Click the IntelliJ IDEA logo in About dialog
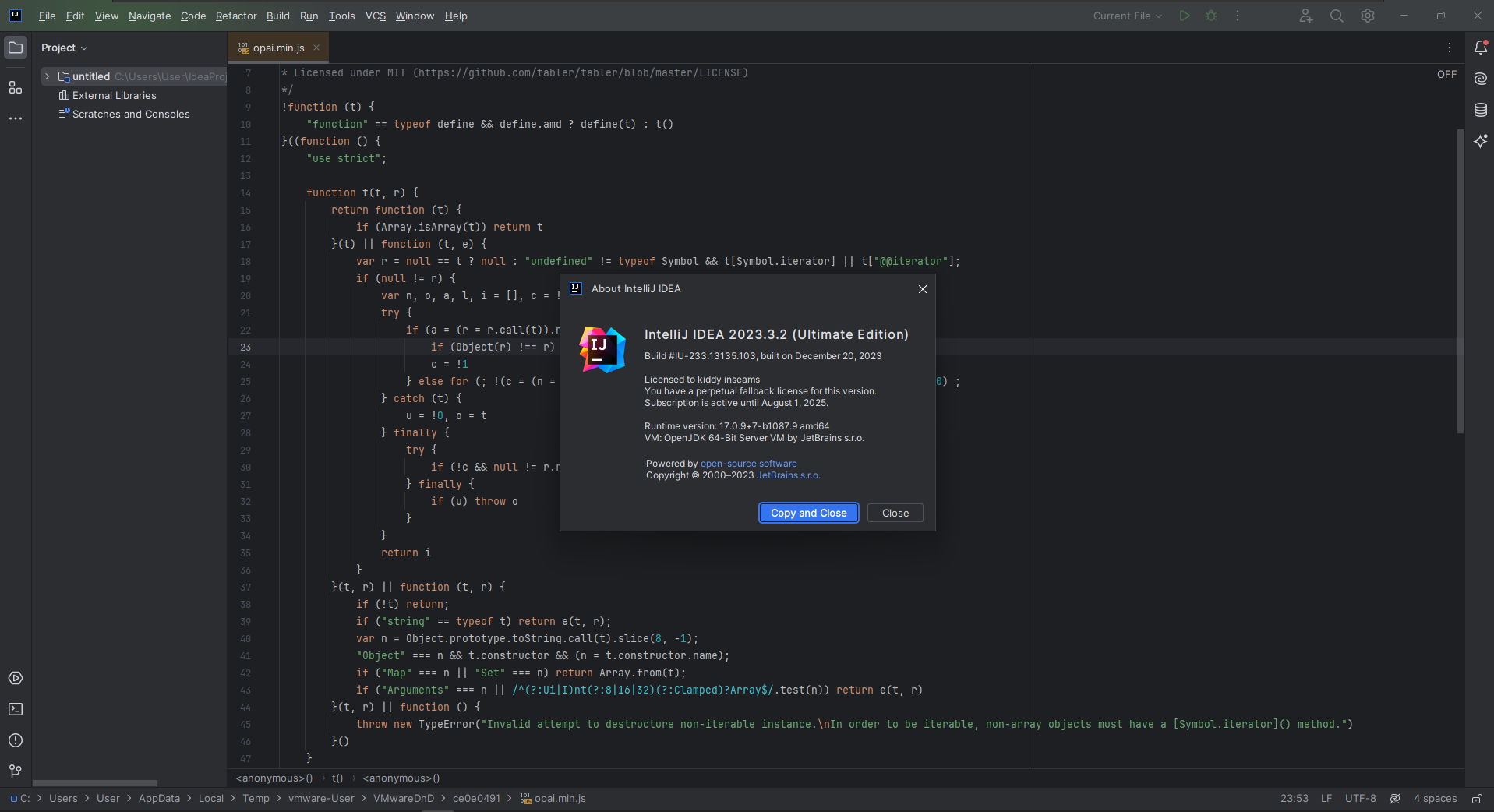 click(602, 350)
